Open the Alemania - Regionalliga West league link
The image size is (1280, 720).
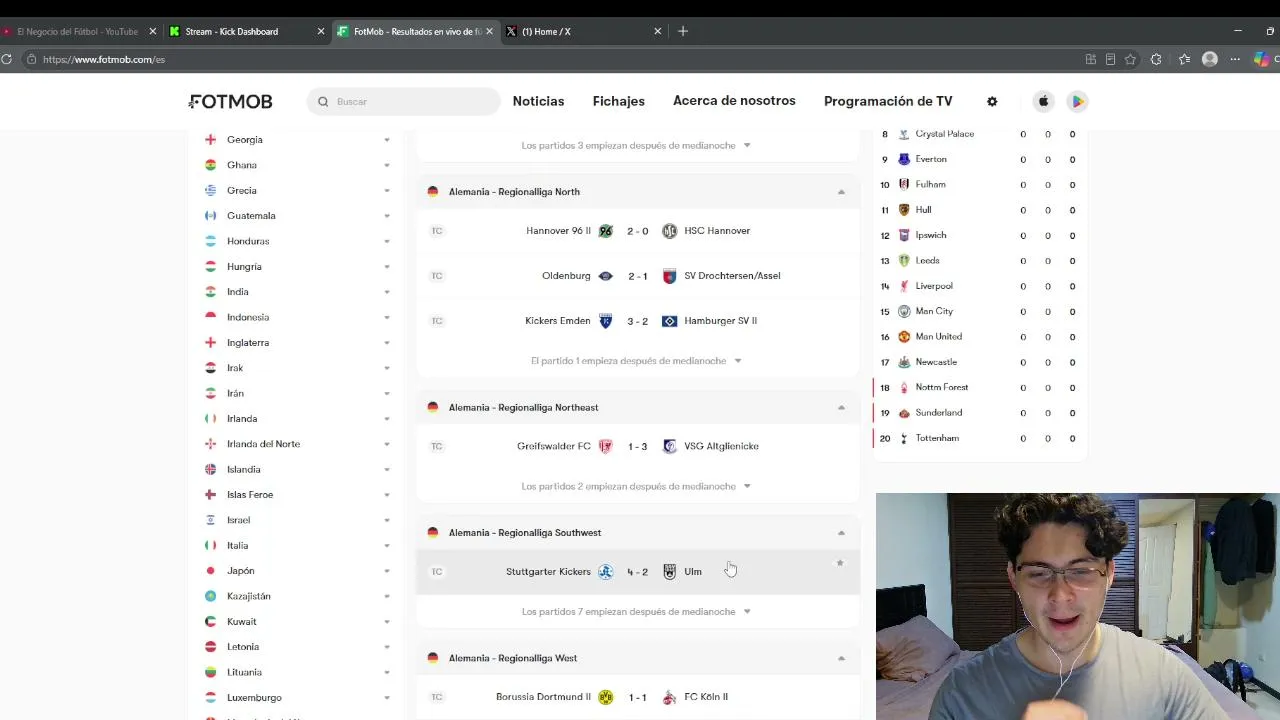coord(513,658)
